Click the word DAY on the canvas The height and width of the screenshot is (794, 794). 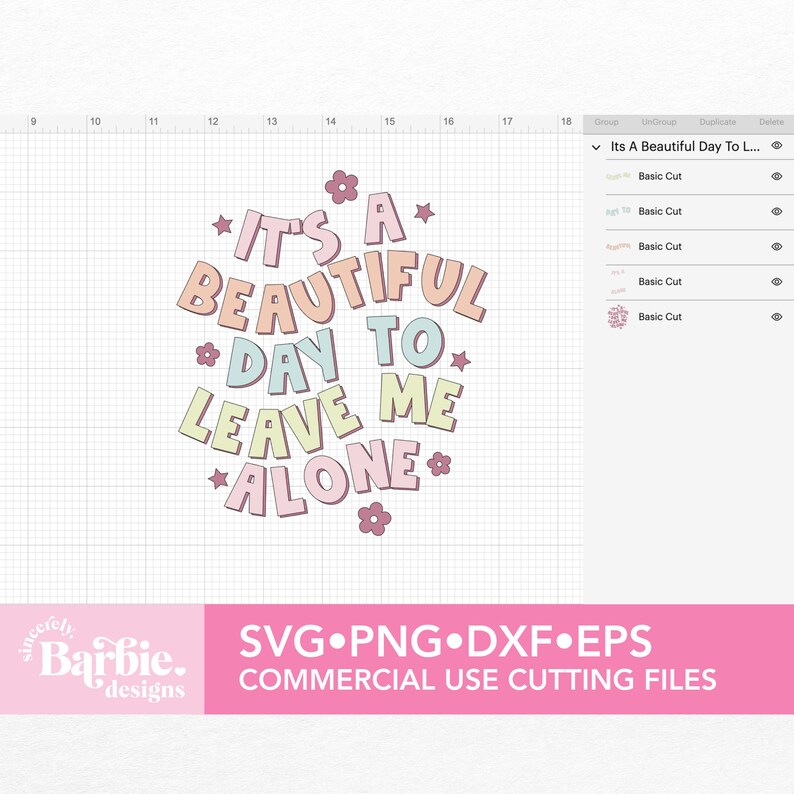[x=282, y=362]
